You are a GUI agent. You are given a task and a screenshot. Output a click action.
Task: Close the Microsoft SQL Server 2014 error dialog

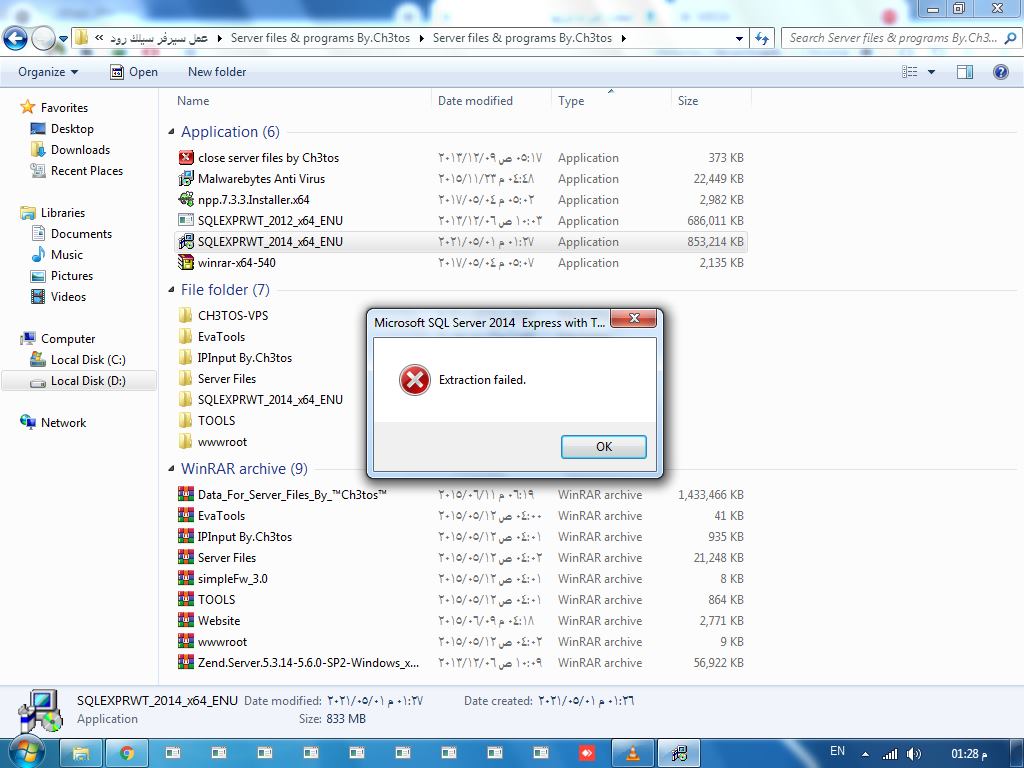(x=633, y=319)
